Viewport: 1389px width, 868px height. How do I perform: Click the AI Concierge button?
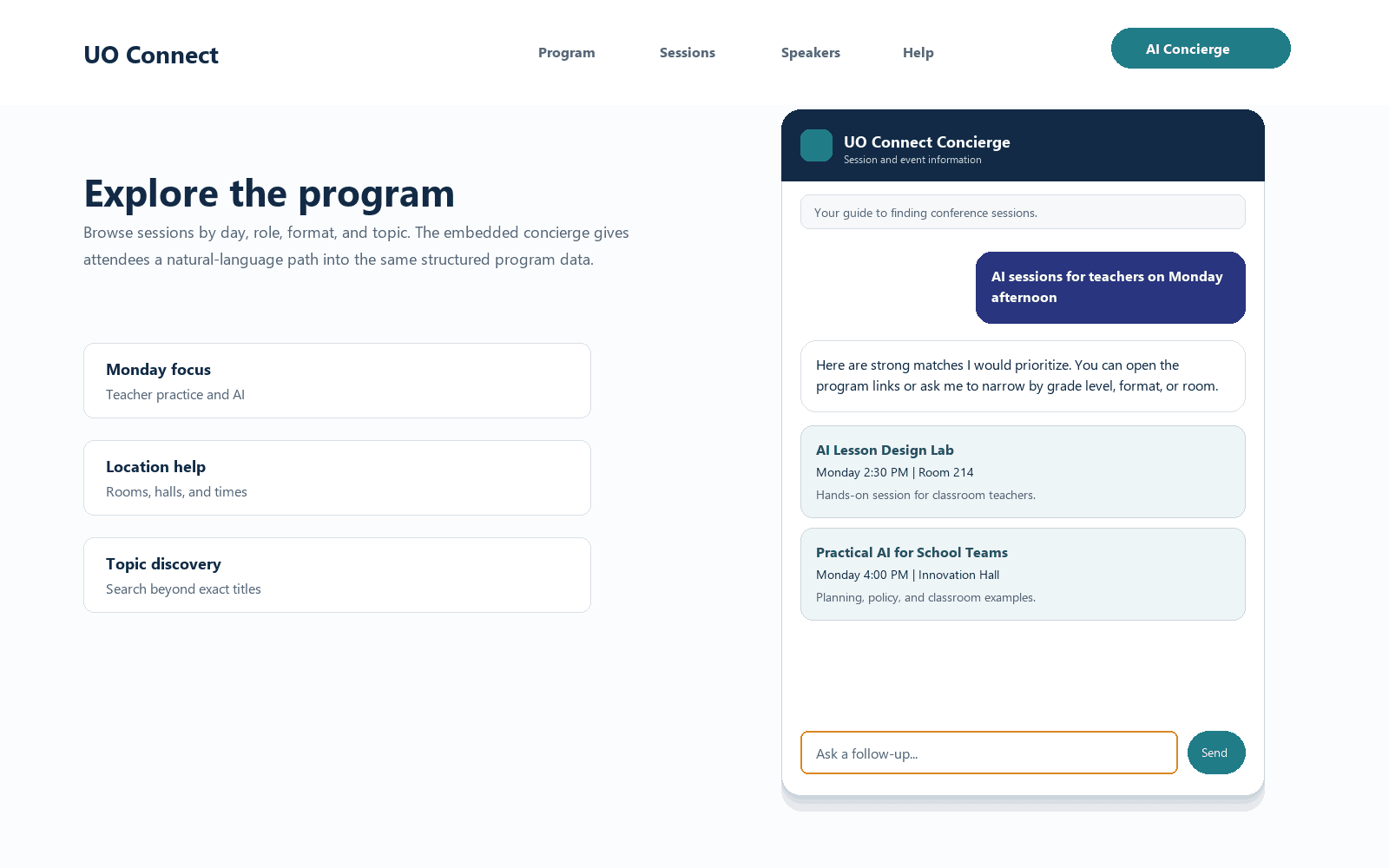pyautogui.click(x=1201, y=49)
